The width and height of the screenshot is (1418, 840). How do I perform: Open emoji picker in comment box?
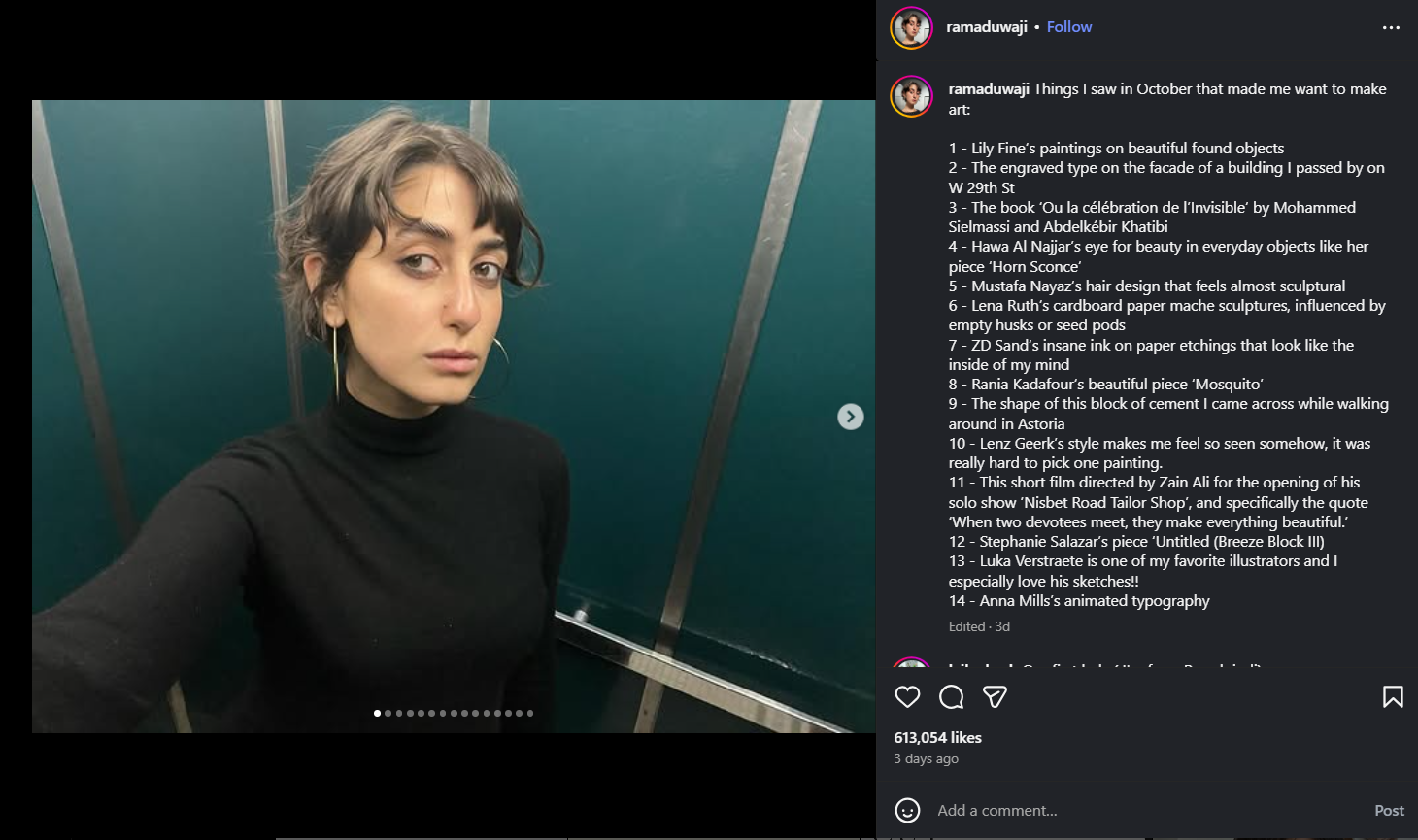tap(907, 810)
